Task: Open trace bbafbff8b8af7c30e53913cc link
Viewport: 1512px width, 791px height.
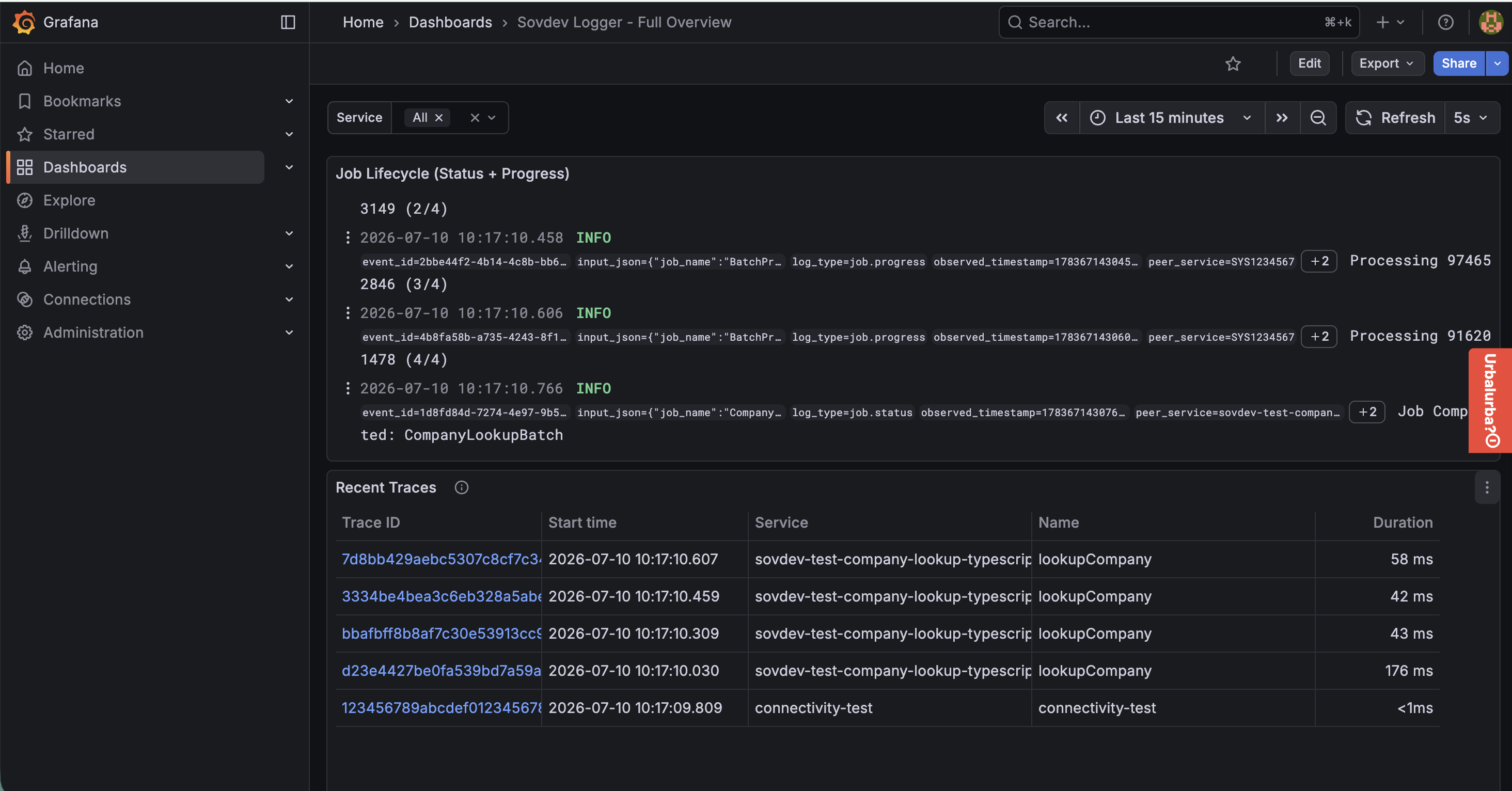Action: tap(441, 634)
